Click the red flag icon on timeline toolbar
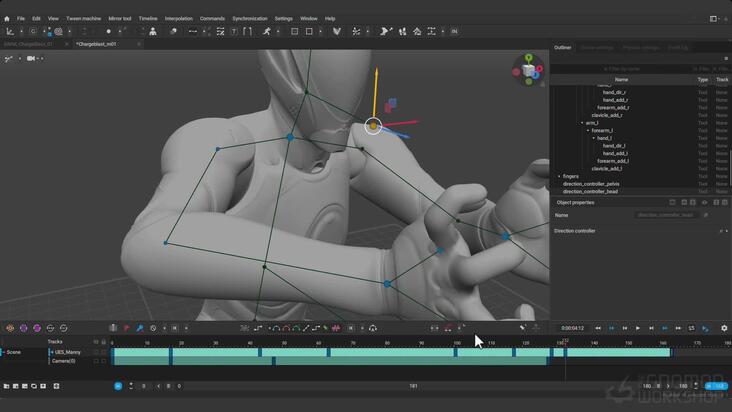 [127, 328]
